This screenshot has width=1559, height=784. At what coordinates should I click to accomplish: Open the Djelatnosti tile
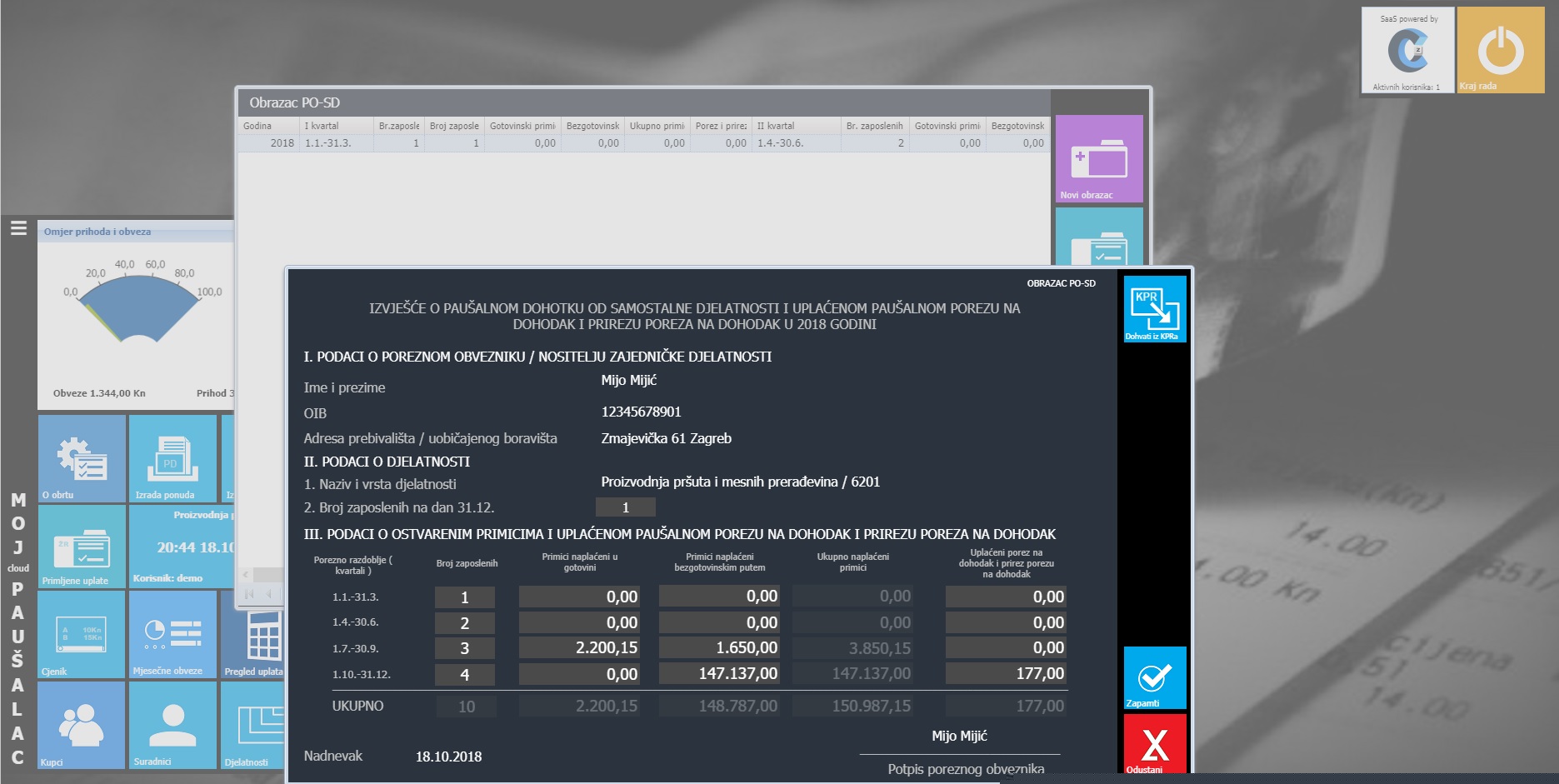[253, 725]
